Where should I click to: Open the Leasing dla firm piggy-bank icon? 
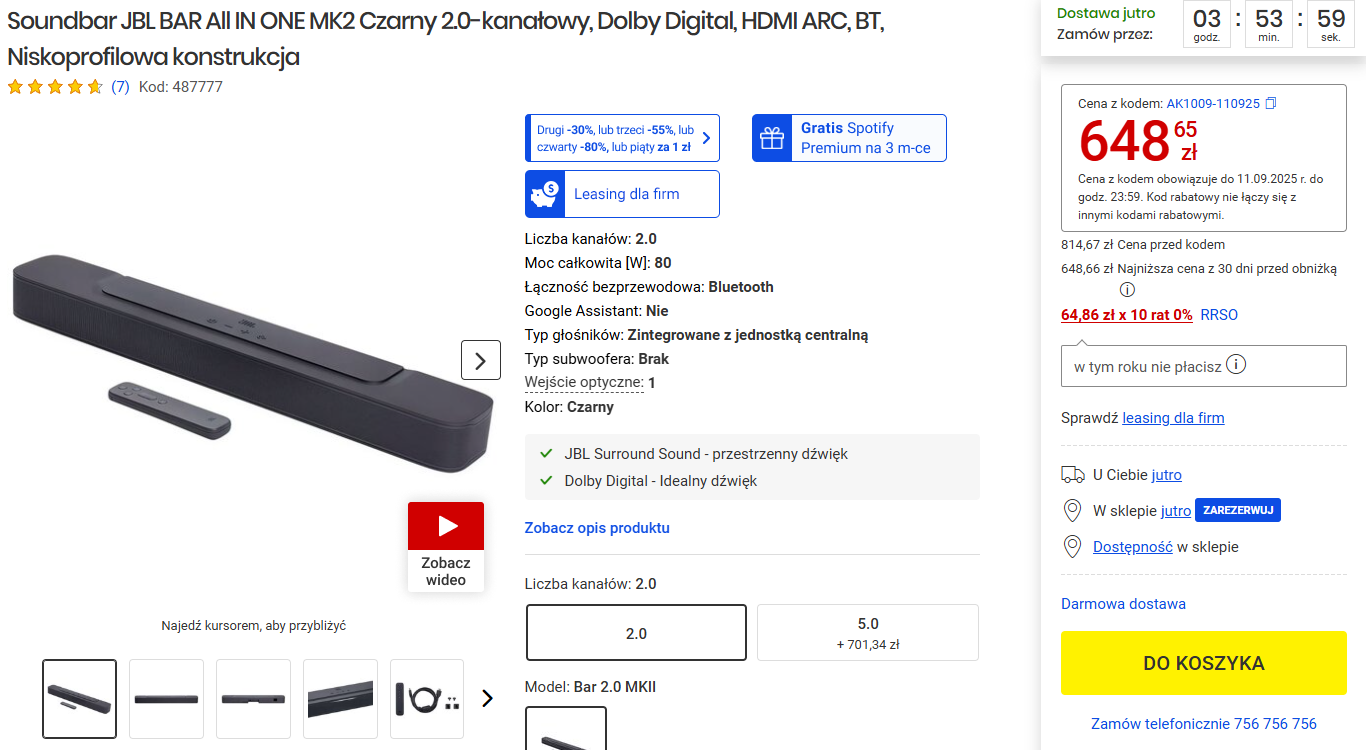coord(544,194)
